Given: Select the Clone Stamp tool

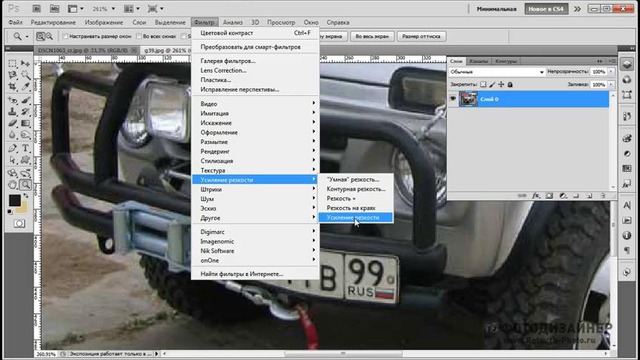Looking at the screenshot, I should [x=13, y=111].
